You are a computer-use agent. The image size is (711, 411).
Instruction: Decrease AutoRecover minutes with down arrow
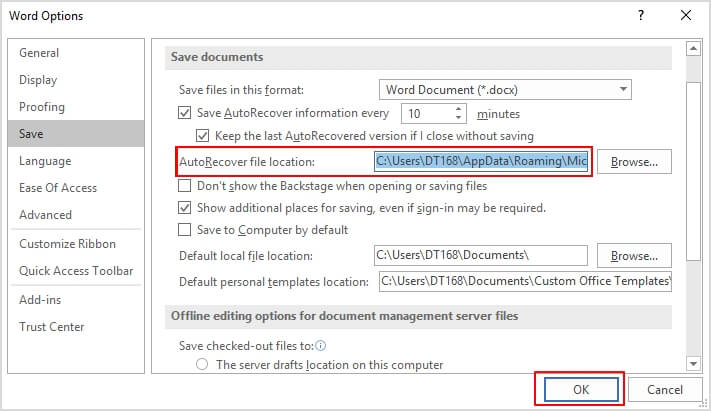[458, 117]
